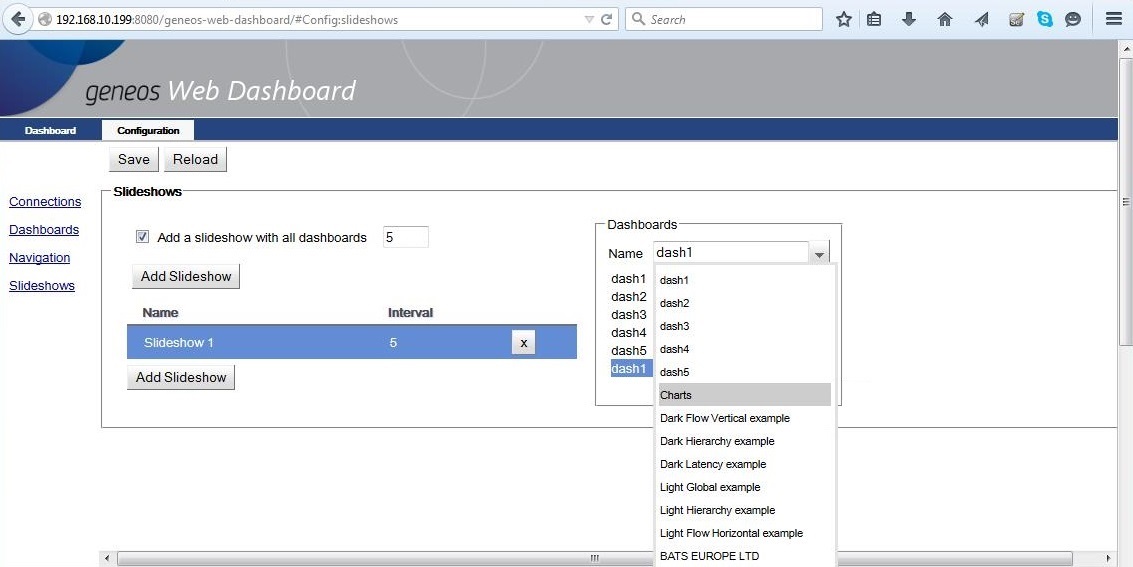This screenshot has height=567, width=1133.
Task: Click the browser back arrow button
Action: tap(18, 19)
